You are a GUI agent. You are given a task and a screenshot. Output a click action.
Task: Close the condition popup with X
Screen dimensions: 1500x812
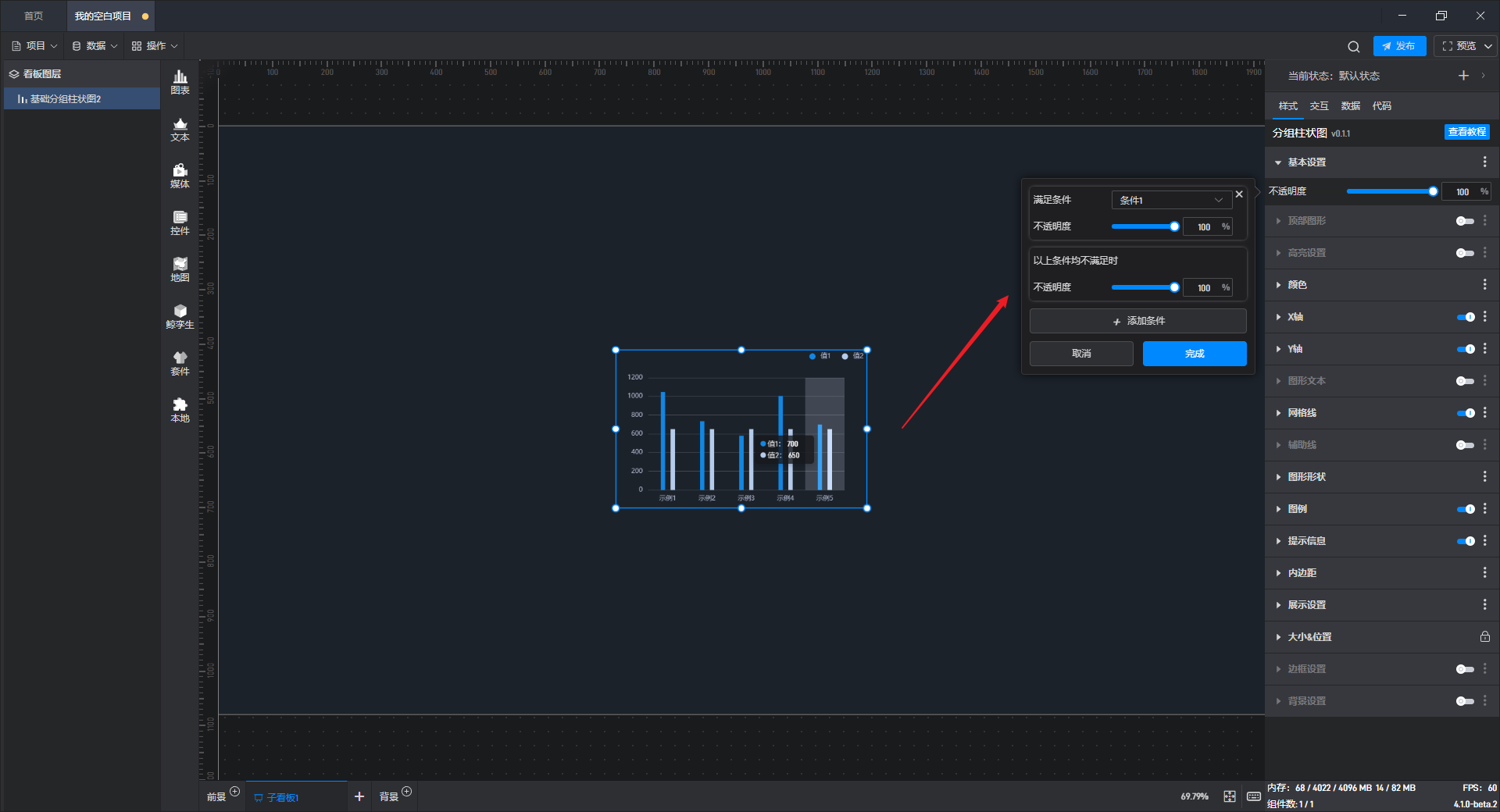[1239, 194]
